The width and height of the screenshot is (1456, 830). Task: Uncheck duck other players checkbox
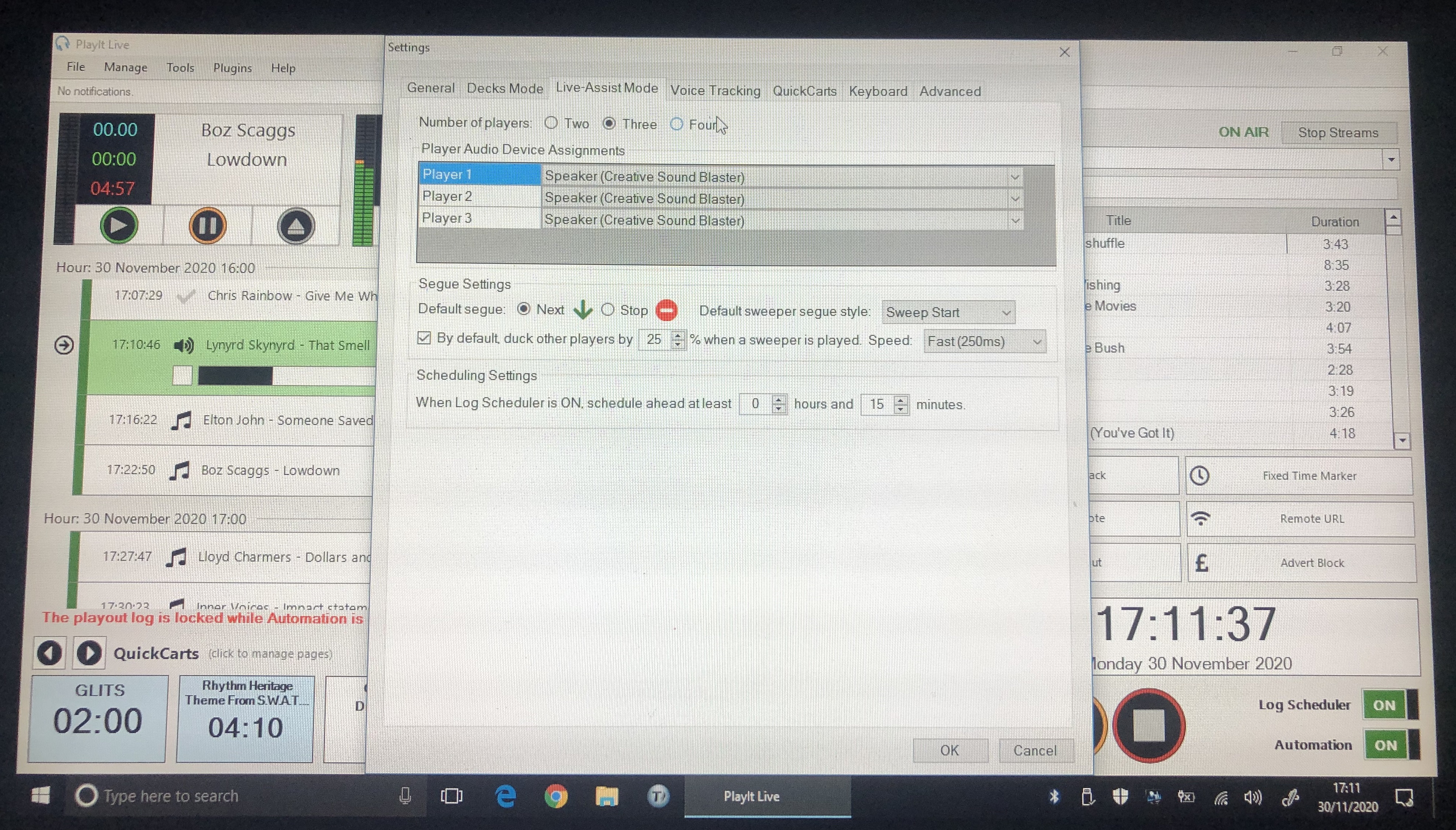click(424, 338)
